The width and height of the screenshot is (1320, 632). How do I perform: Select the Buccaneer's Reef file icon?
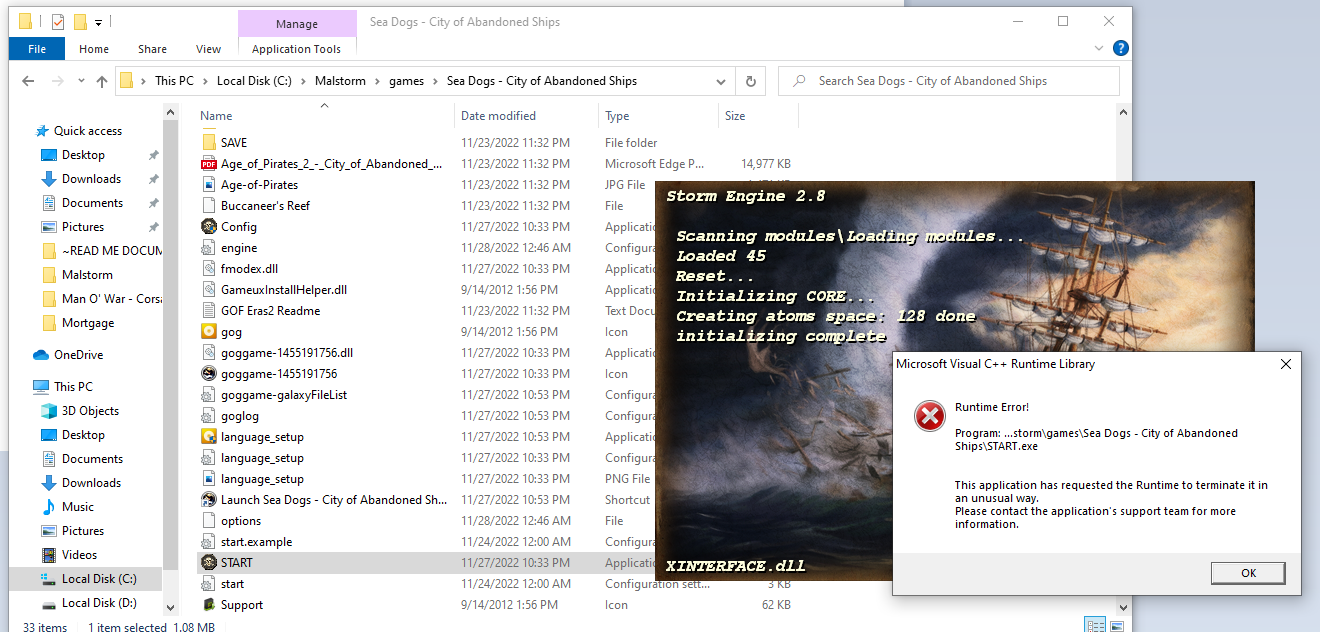coord(209,206)
